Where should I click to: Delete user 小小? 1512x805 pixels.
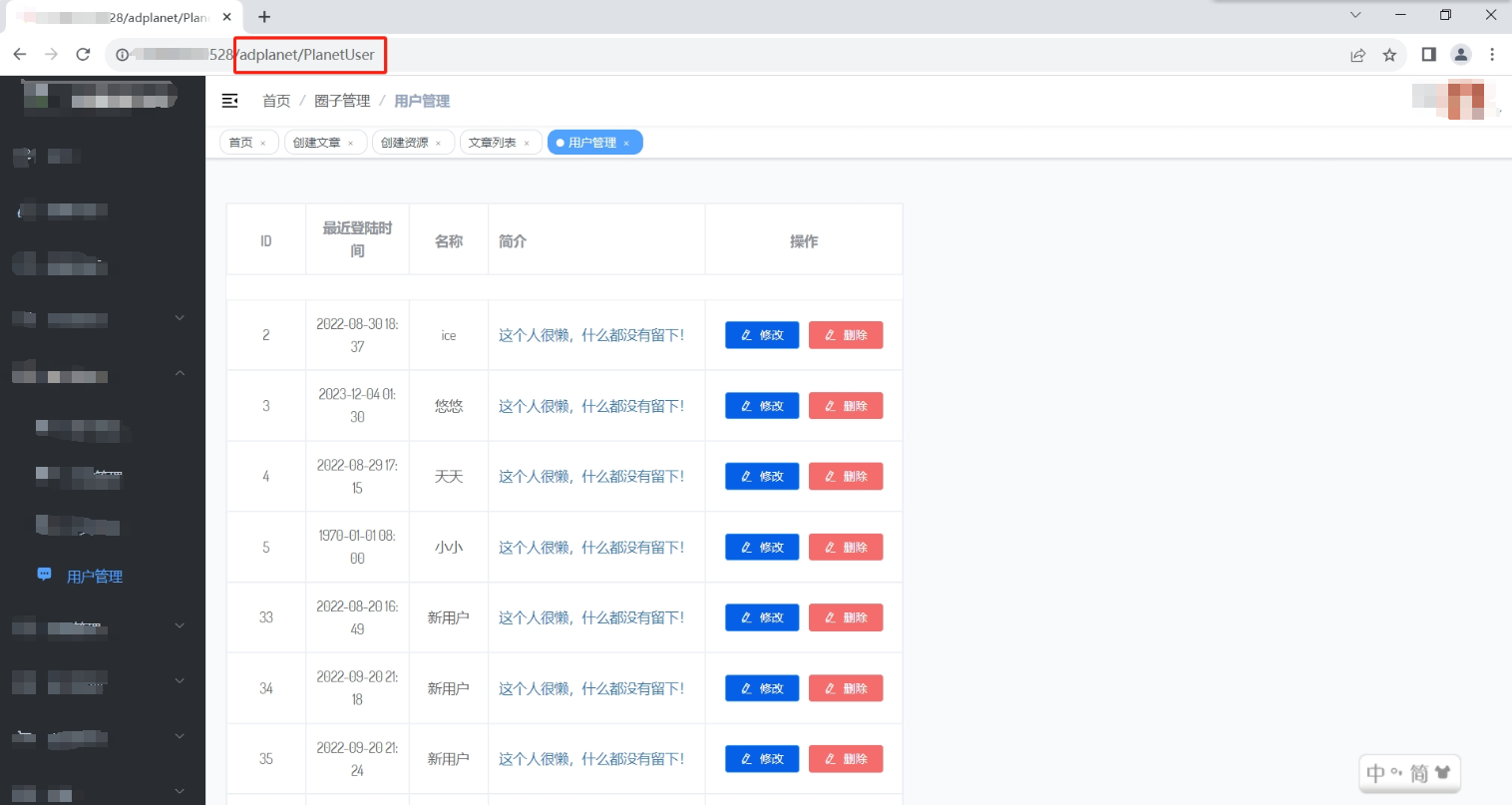846,548
